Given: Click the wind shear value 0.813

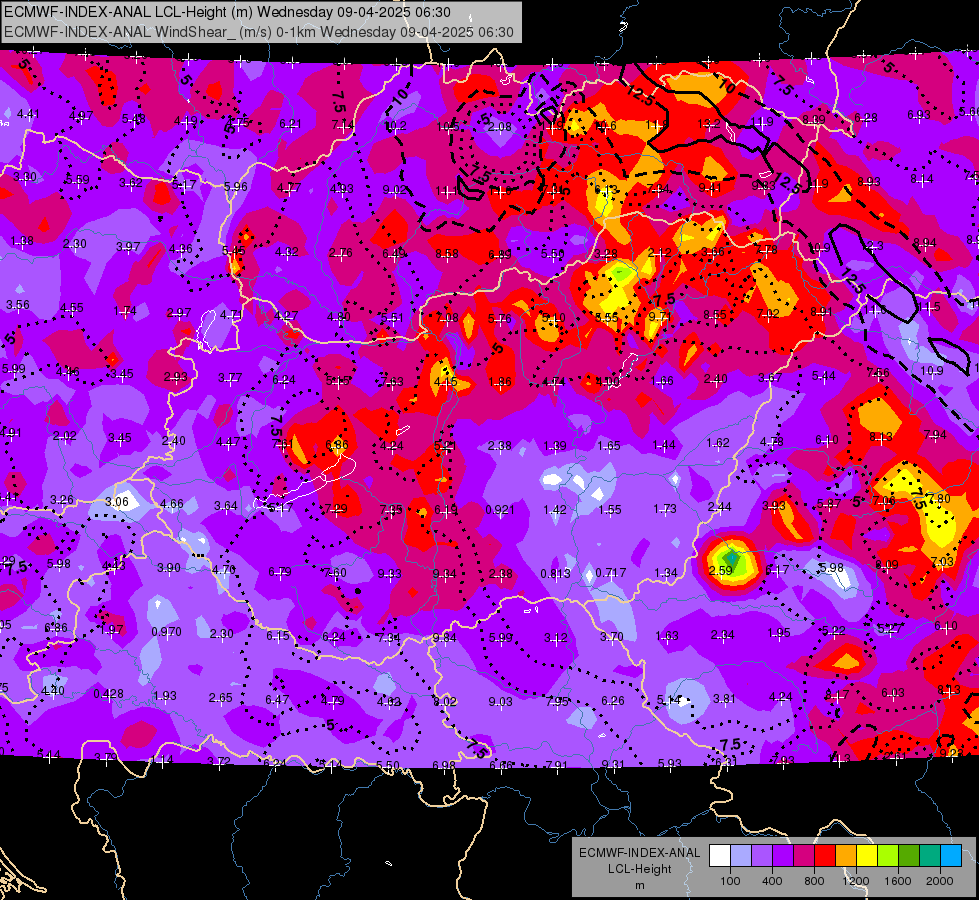Looking at the screenshot, I should click(555, 573).
